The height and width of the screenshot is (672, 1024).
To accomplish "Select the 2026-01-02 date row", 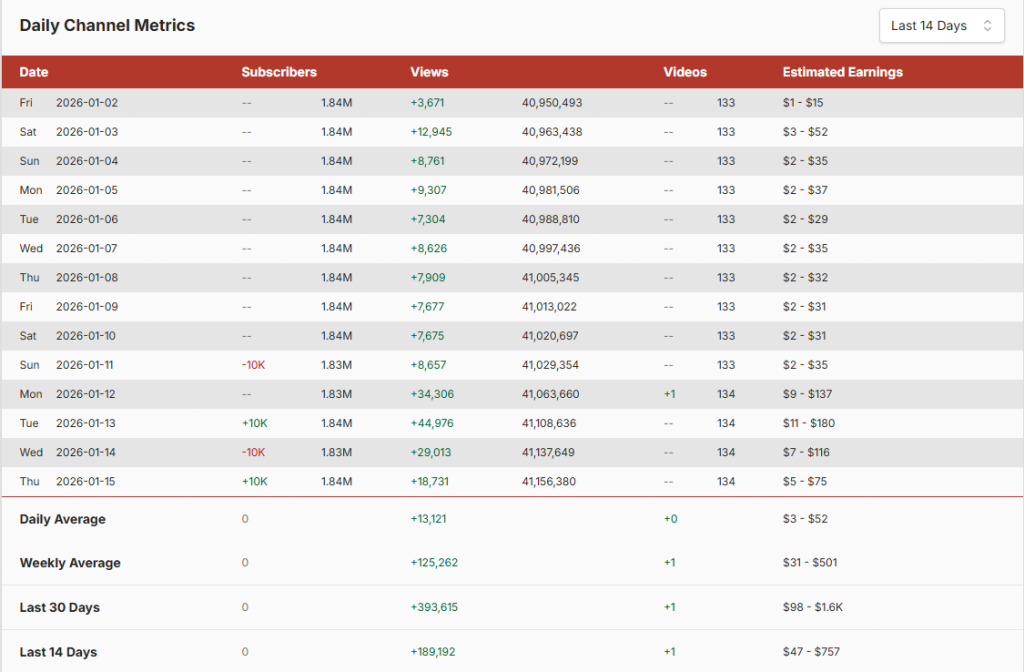I will pyautogui.click(x=86, y=103).
